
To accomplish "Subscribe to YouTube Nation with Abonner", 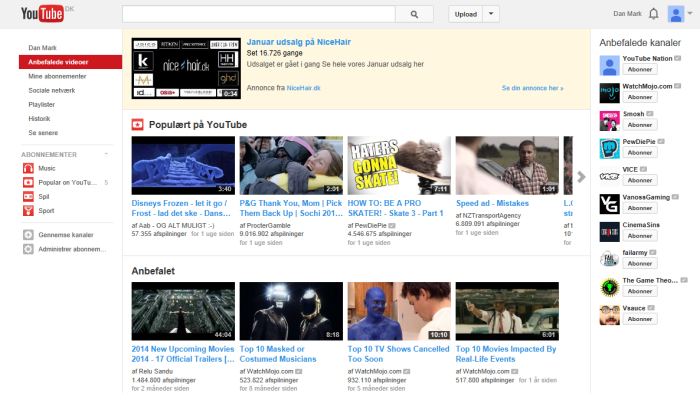I will coord(640,69).
